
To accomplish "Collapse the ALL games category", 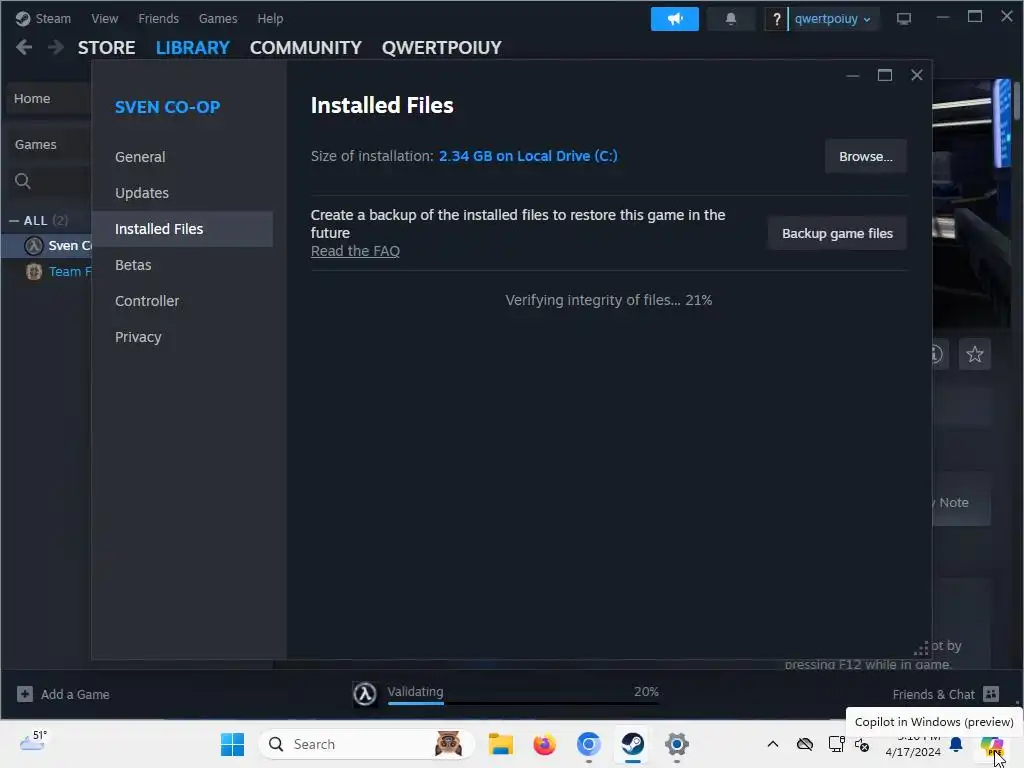I will pyautogui.click(x=14, y=221).
